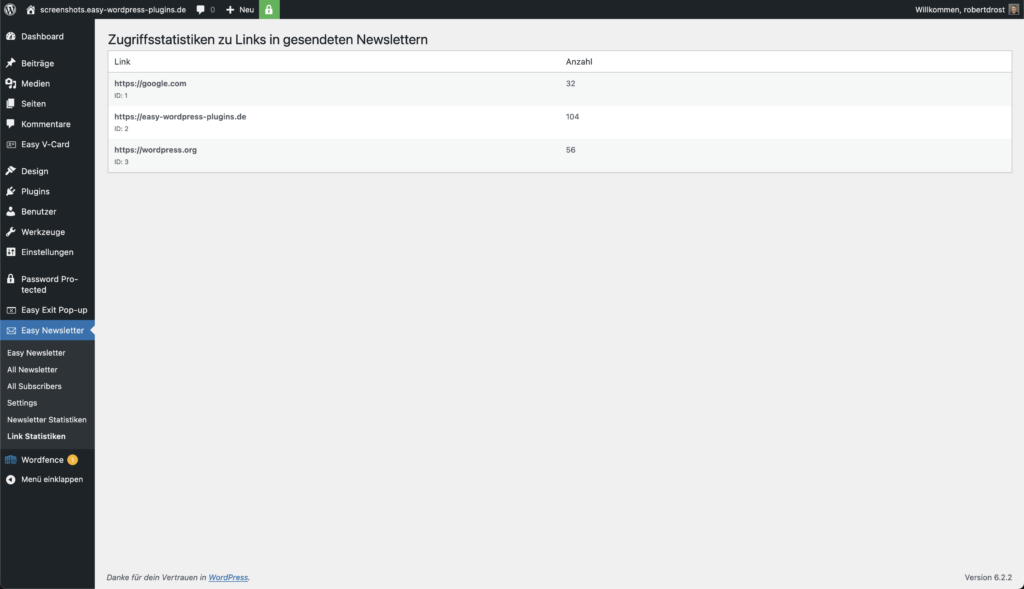The image size is (1024, 589).
Task: Open Einstellungen in the sidebar
Action: pos(47,252)
